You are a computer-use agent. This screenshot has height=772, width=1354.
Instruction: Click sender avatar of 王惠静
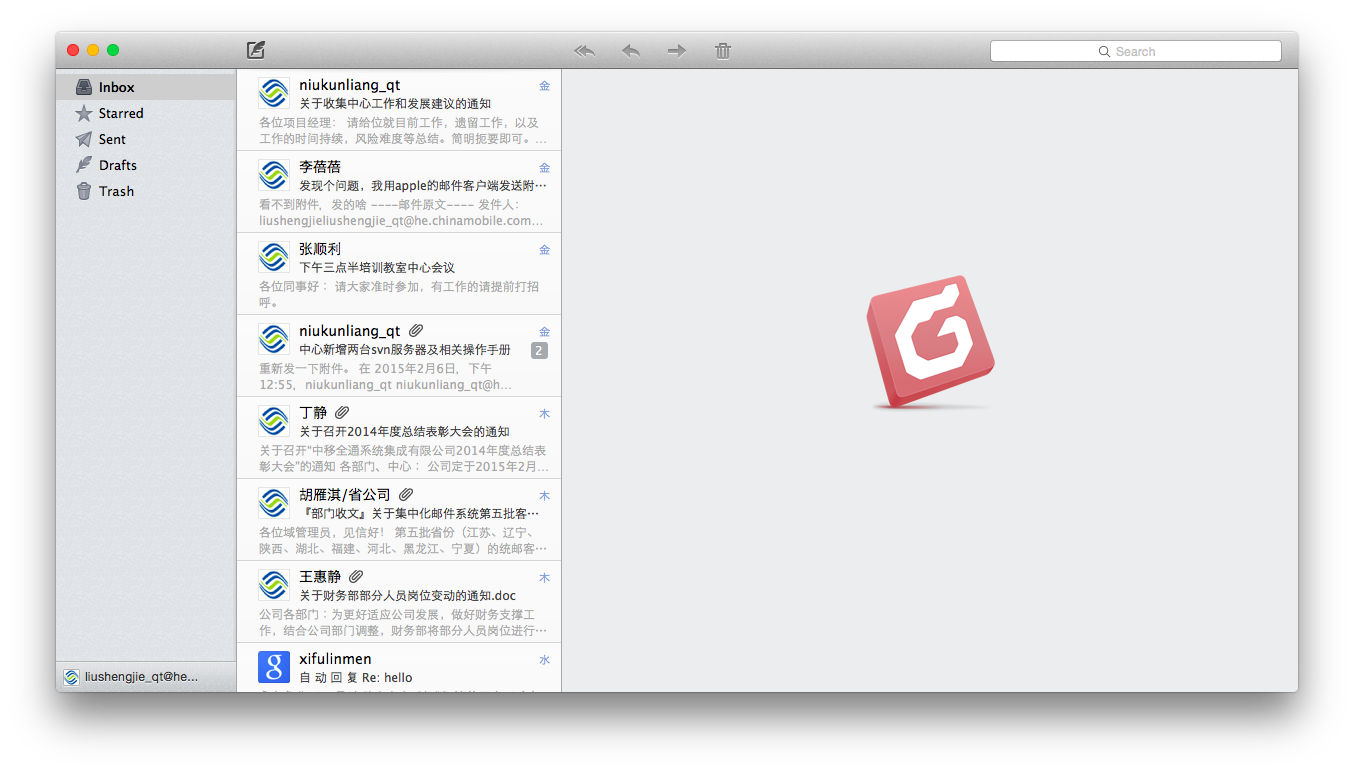[x=274, y=585]
